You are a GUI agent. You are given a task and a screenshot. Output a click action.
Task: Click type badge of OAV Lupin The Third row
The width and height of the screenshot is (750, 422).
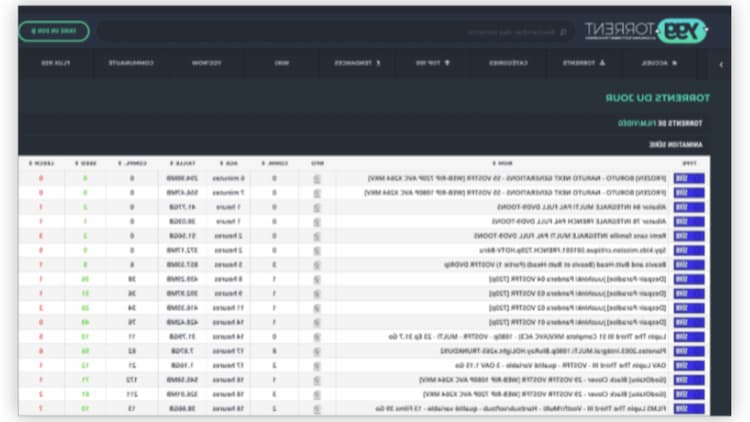(689, 366)
